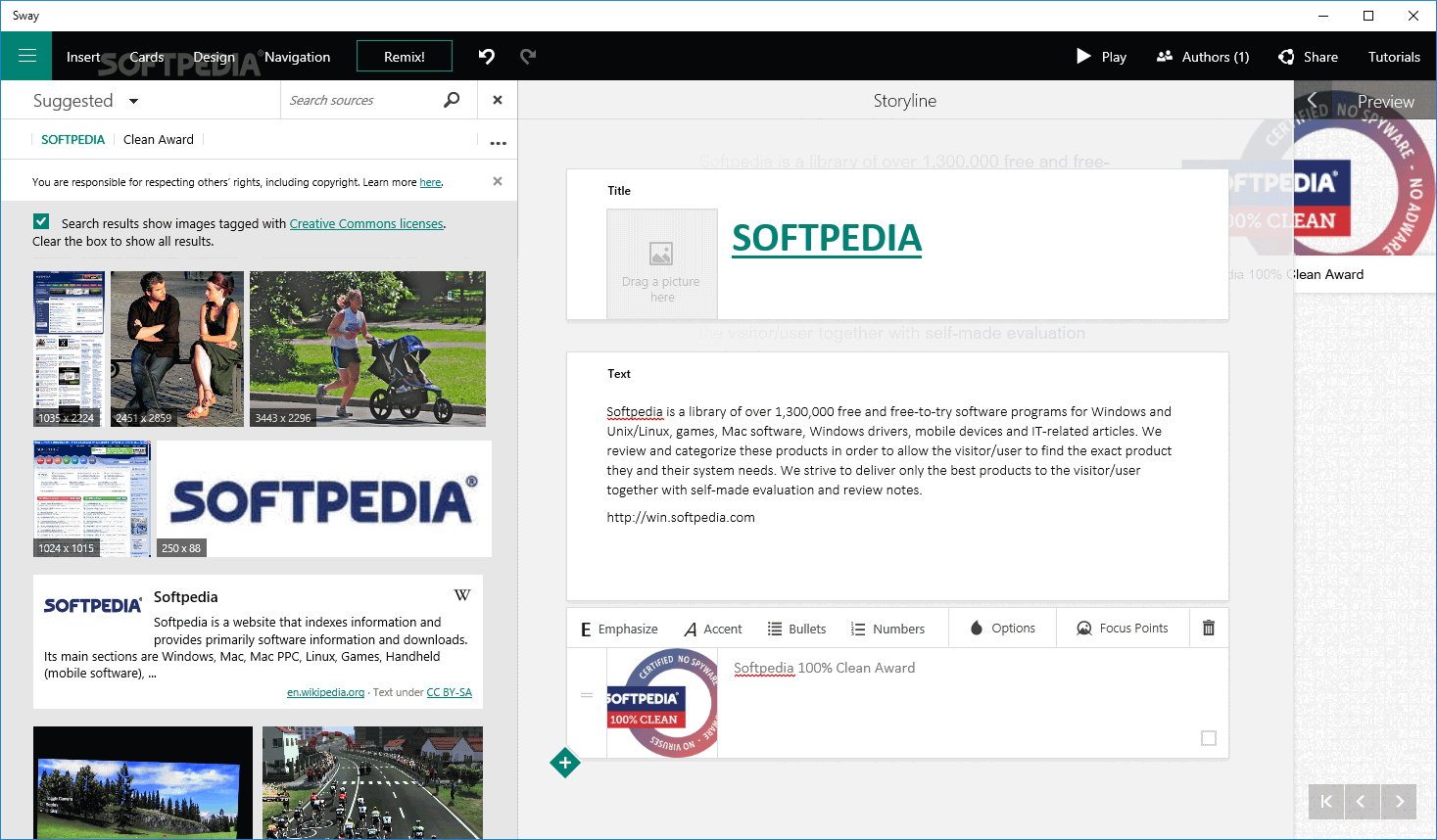Open Options for the selected card
The image size is (1437, 840).
1002,627
